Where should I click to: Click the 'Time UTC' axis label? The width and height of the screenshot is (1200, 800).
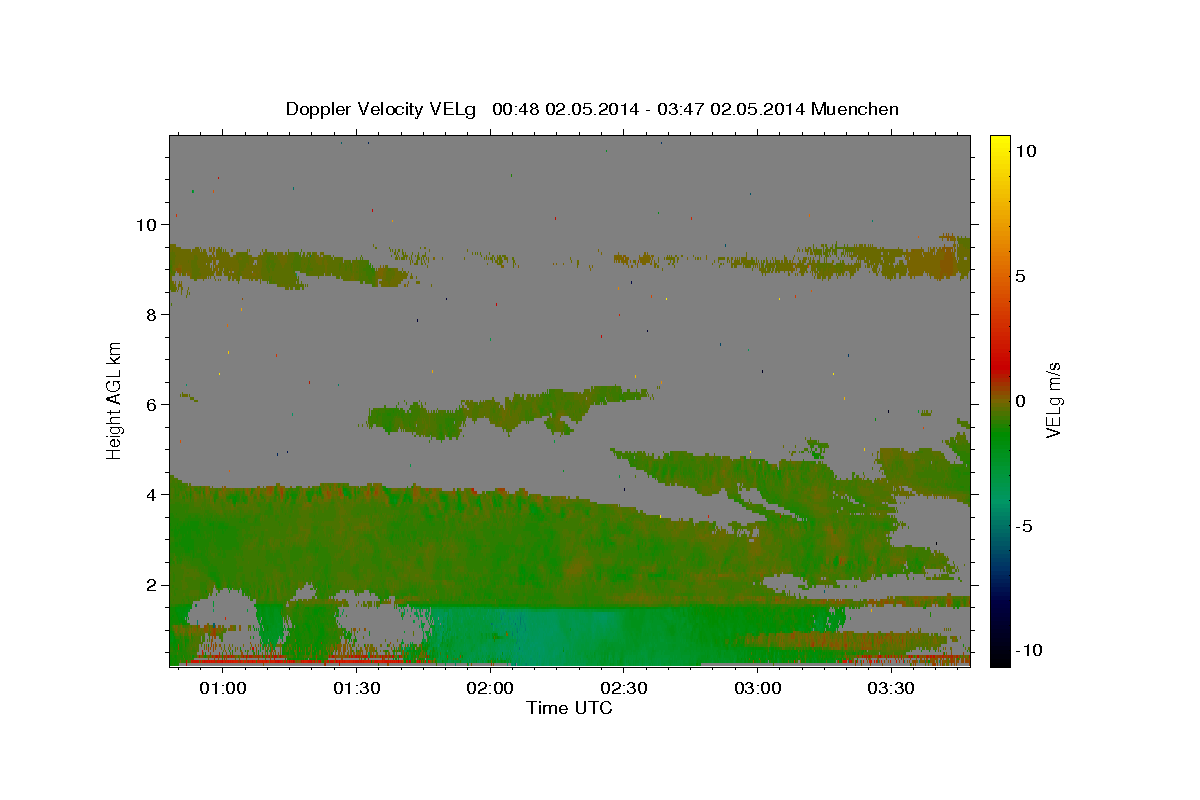point(569,708)
